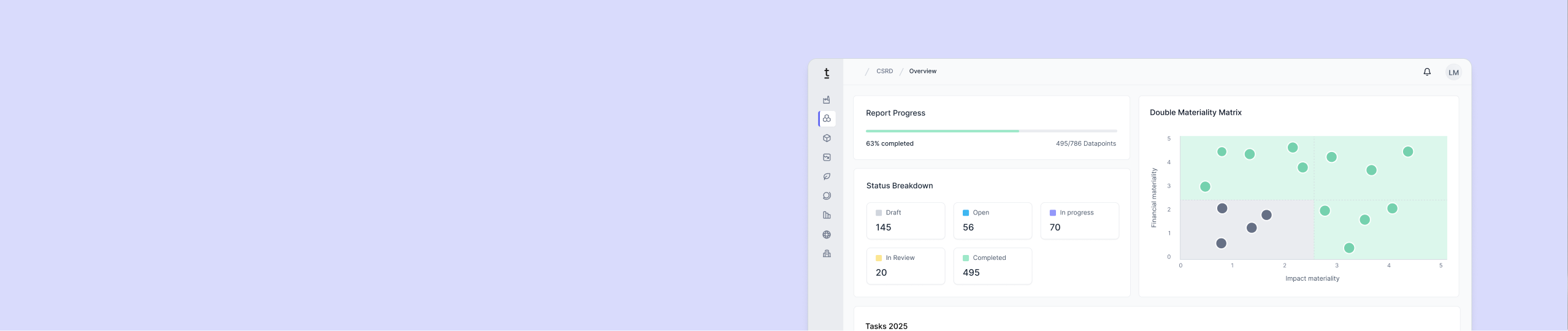Click the In Review value 20
Image resolution: width=1568 pixels, height=331 pixels.
881,273
